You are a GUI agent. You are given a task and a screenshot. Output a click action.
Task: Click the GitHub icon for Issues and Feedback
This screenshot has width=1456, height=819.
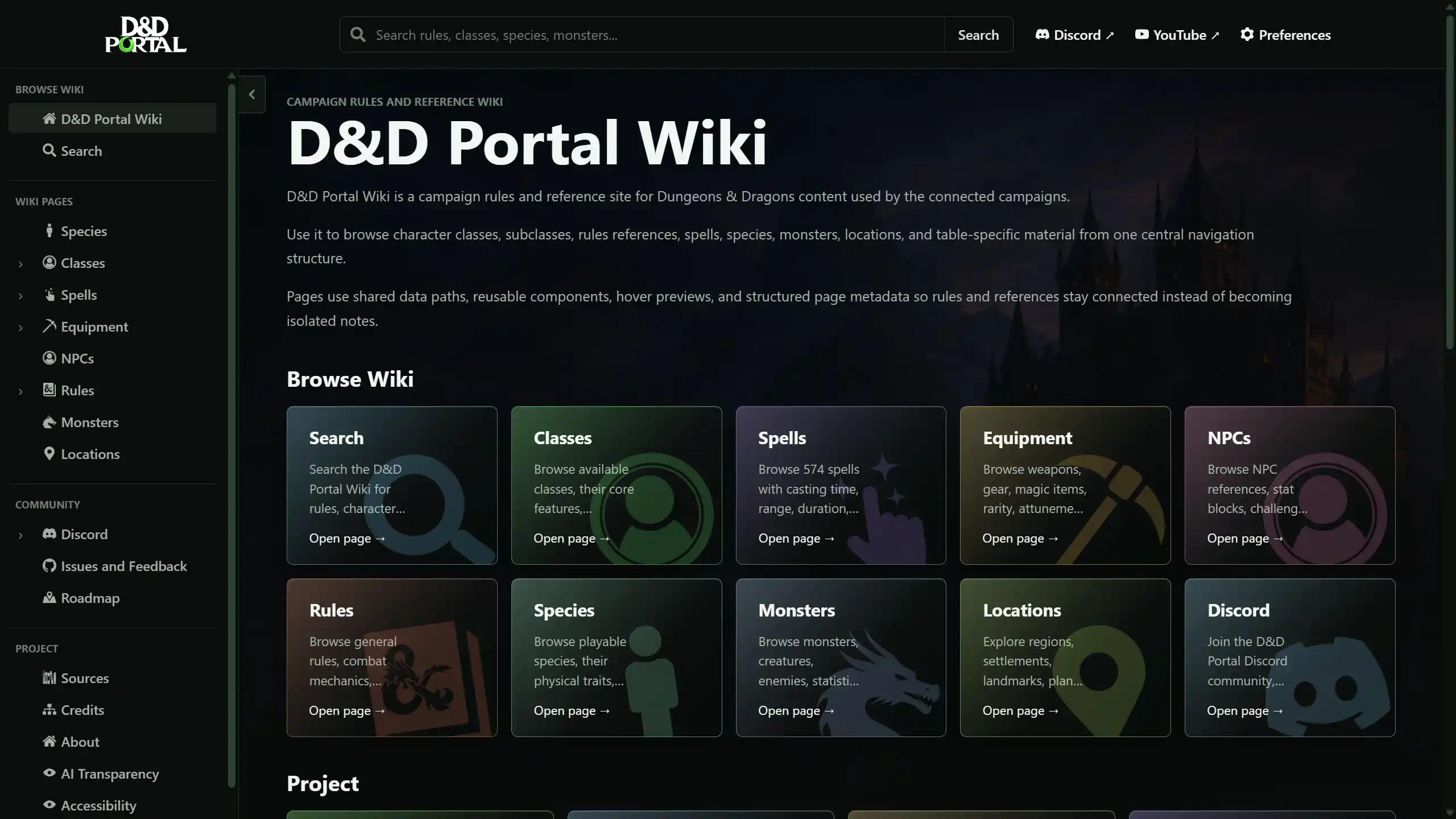pyautogui.click(x=49, y=565)
